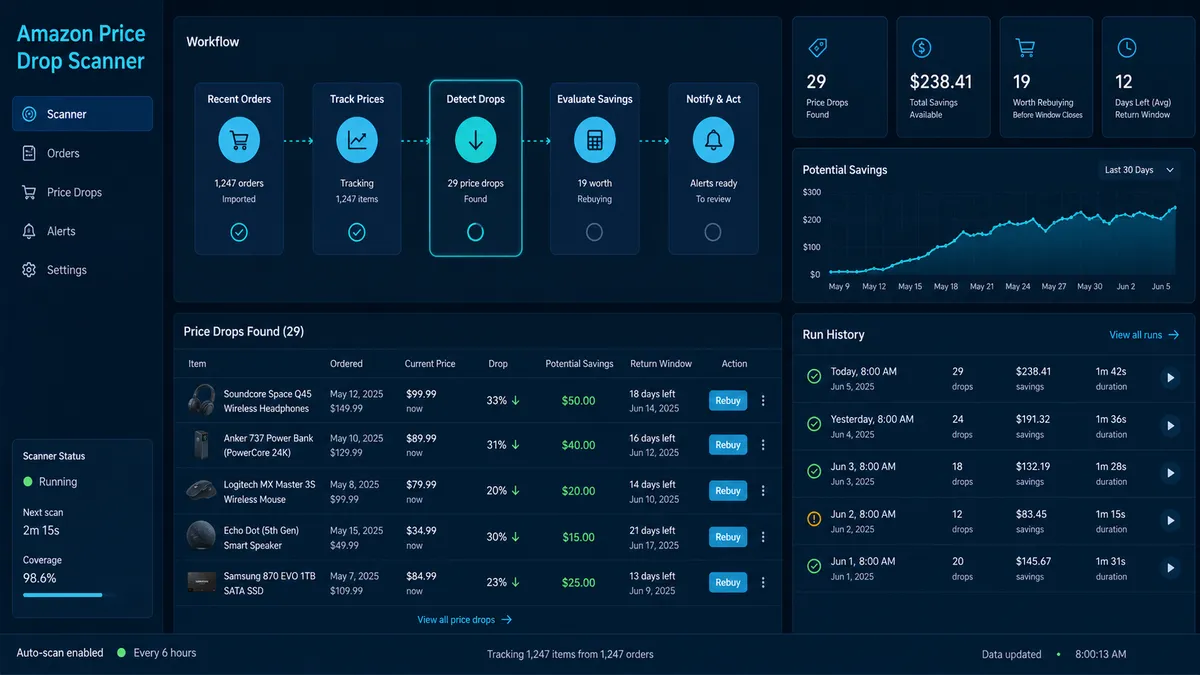The image size is (1200, 675).
Task: Click the green auto-scan indicator dot in footer
Action: pyautogui.click(x=121, y=653)
